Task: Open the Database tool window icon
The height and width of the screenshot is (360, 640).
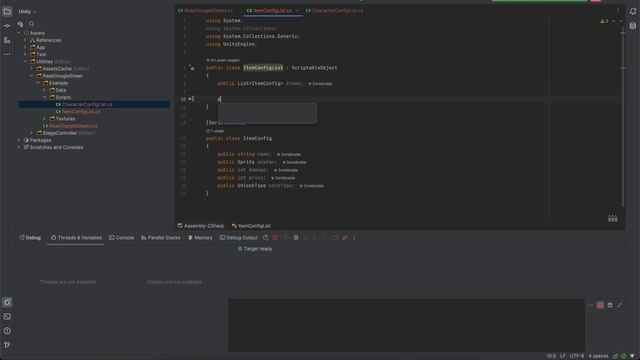Action: click(633, 26)
